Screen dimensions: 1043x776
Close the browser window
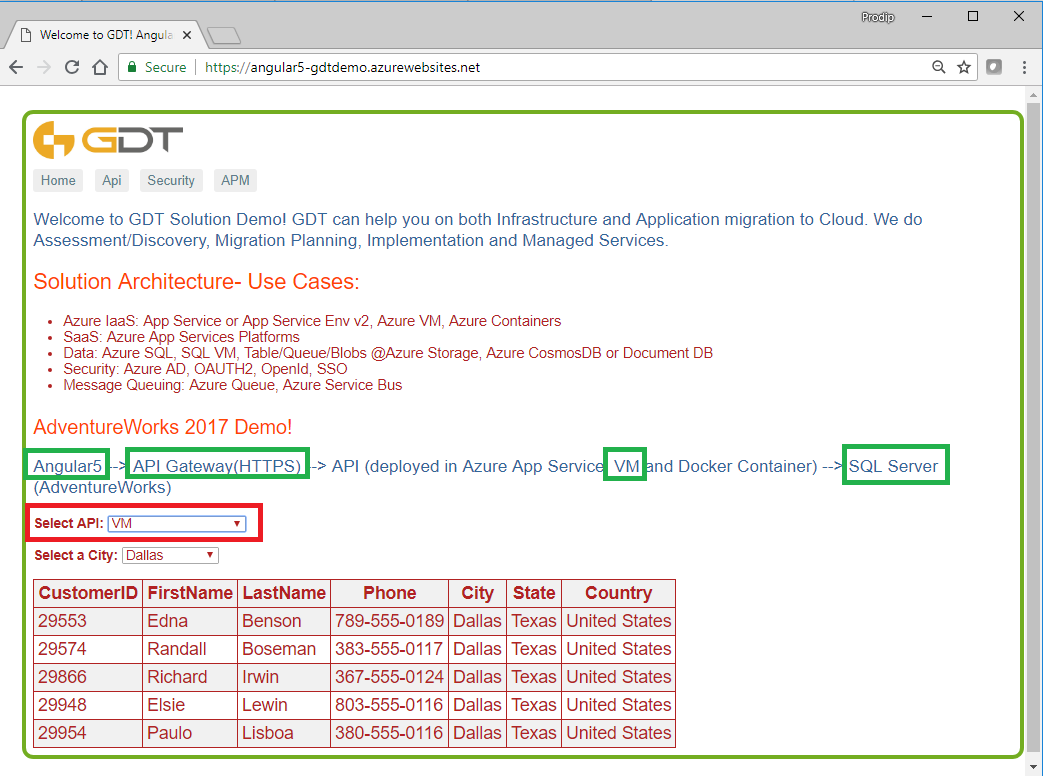[x=1018, y=17]
